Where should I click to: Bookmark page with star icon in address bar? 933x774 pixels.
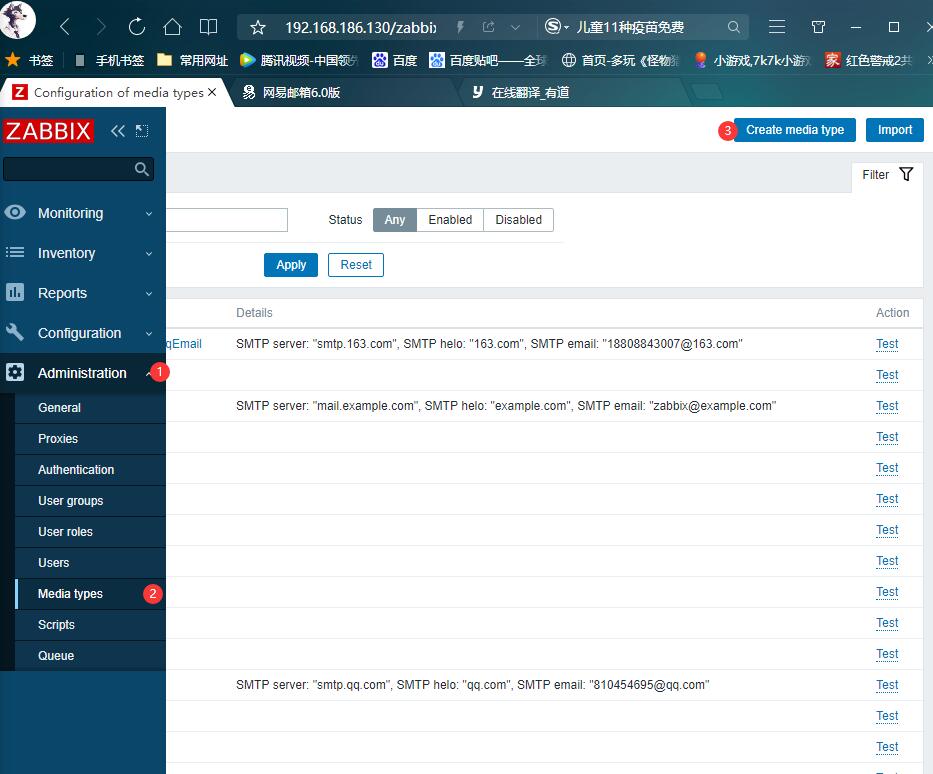click(x=258, y=27)
